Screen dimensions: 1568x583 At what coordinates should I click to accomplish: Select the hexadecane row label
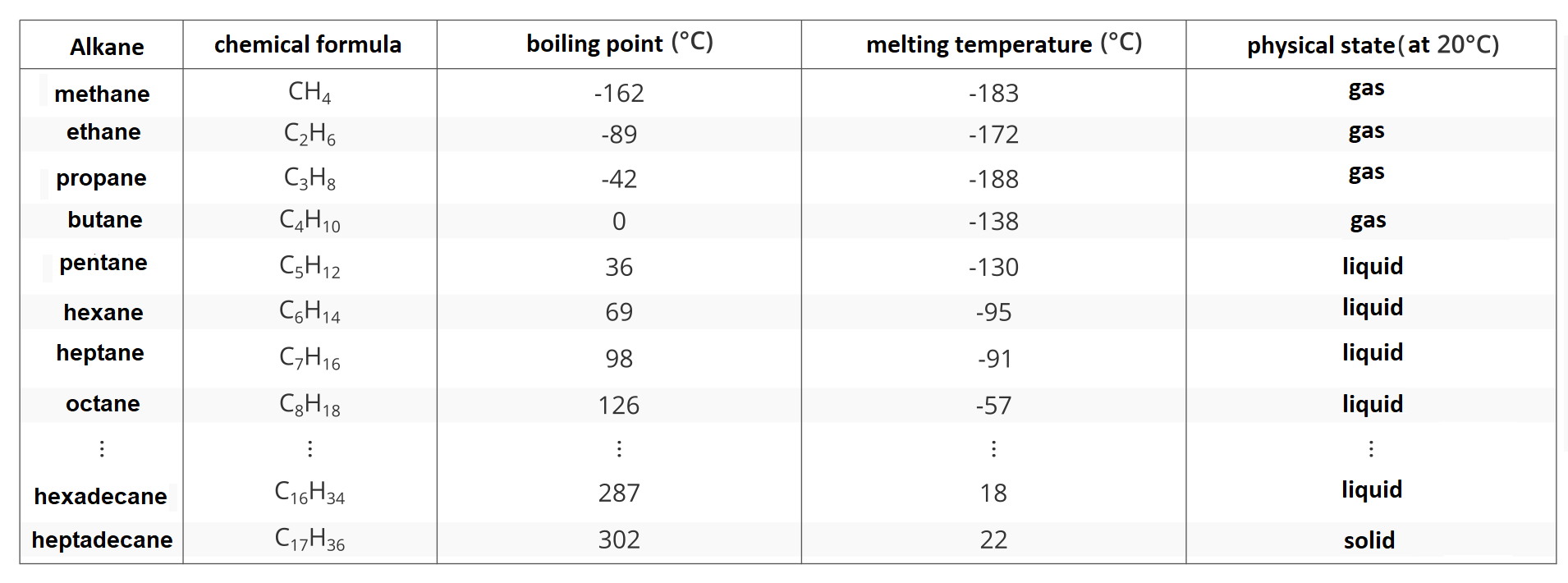(x=100, y=496)
